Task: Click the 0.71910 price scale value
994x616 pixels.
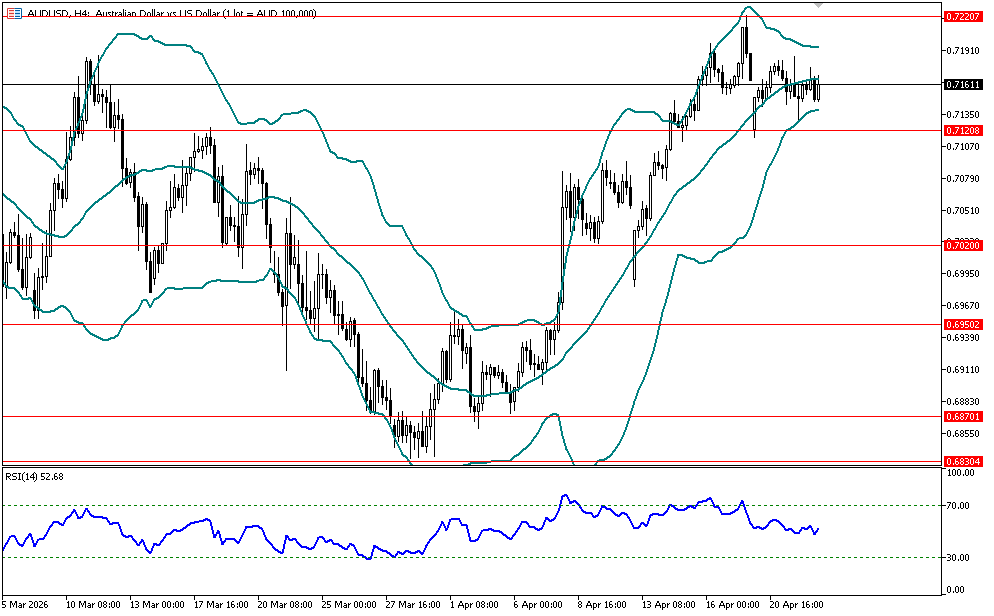Action: click(962, 50)
